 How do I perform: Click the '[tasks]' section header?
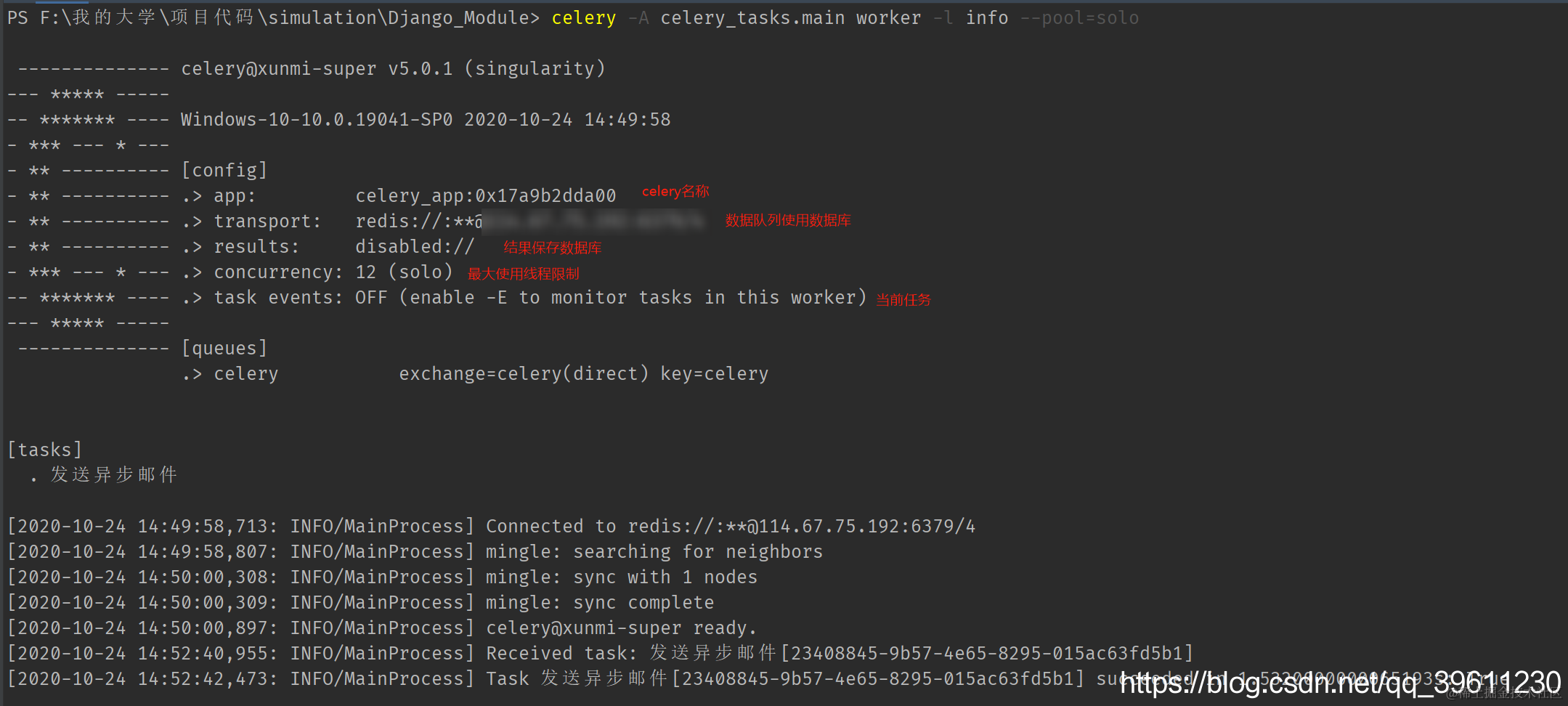[x=45, y=450]
